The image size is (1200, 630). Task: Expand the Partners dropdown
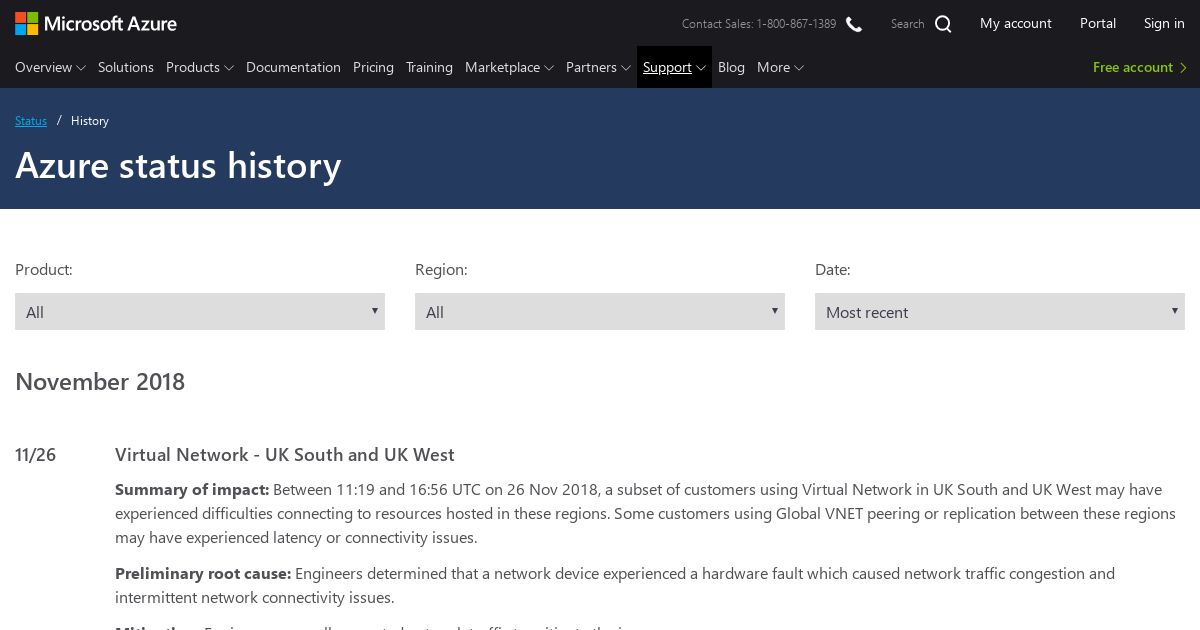tap(598, 67)
